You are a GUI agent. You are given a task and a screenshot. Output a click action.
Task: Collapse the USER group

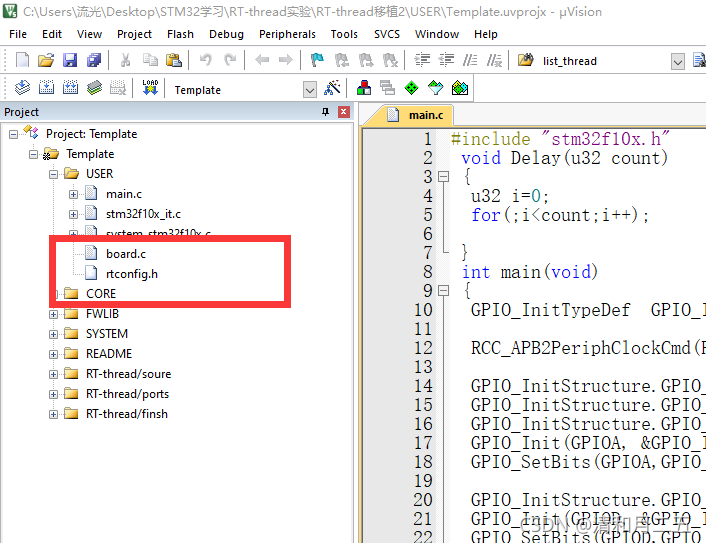(53, 174)
